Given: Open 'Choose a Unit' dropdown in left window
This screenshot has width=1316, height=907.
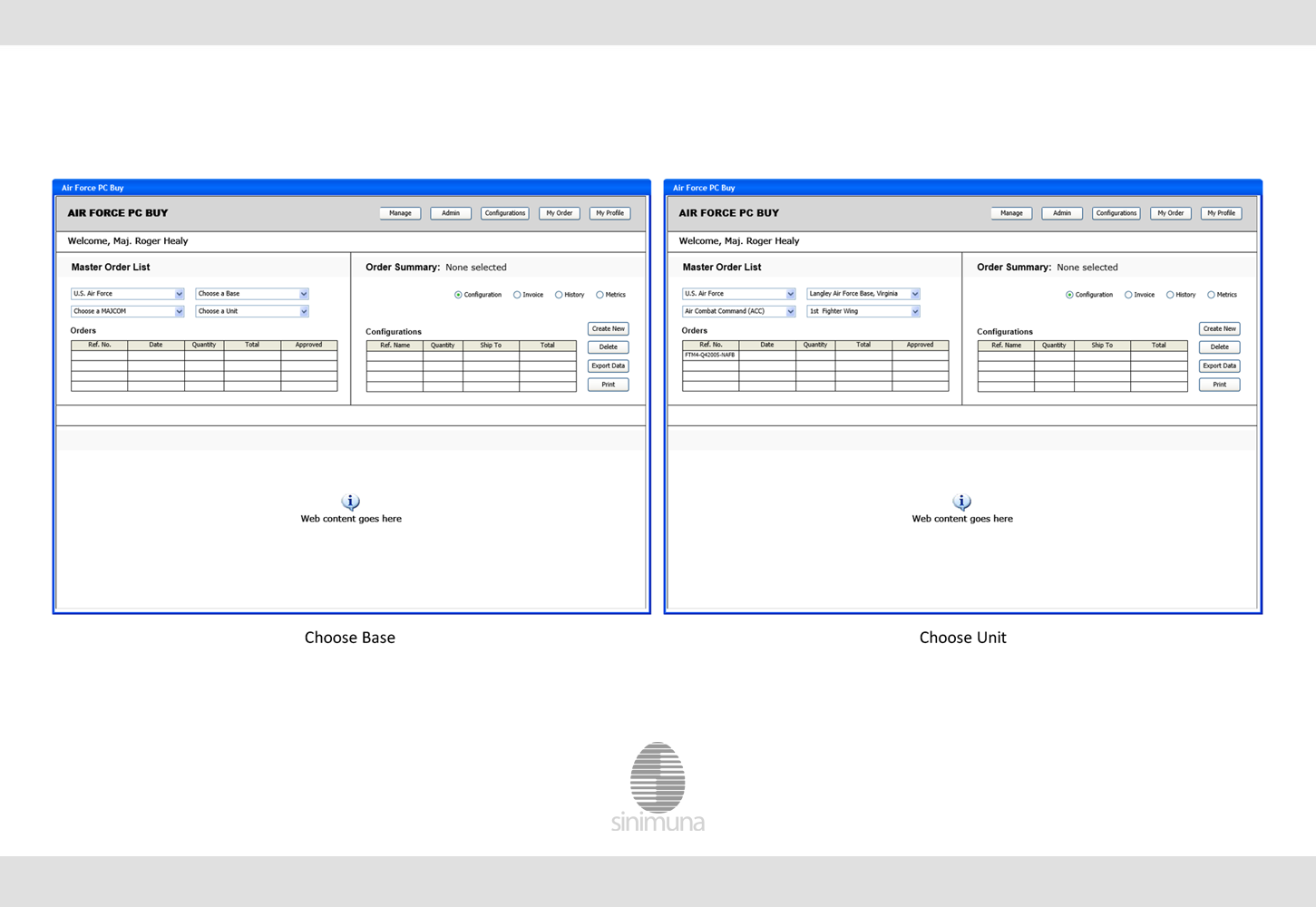Looking at the screenshot, I should coord(252,311).
